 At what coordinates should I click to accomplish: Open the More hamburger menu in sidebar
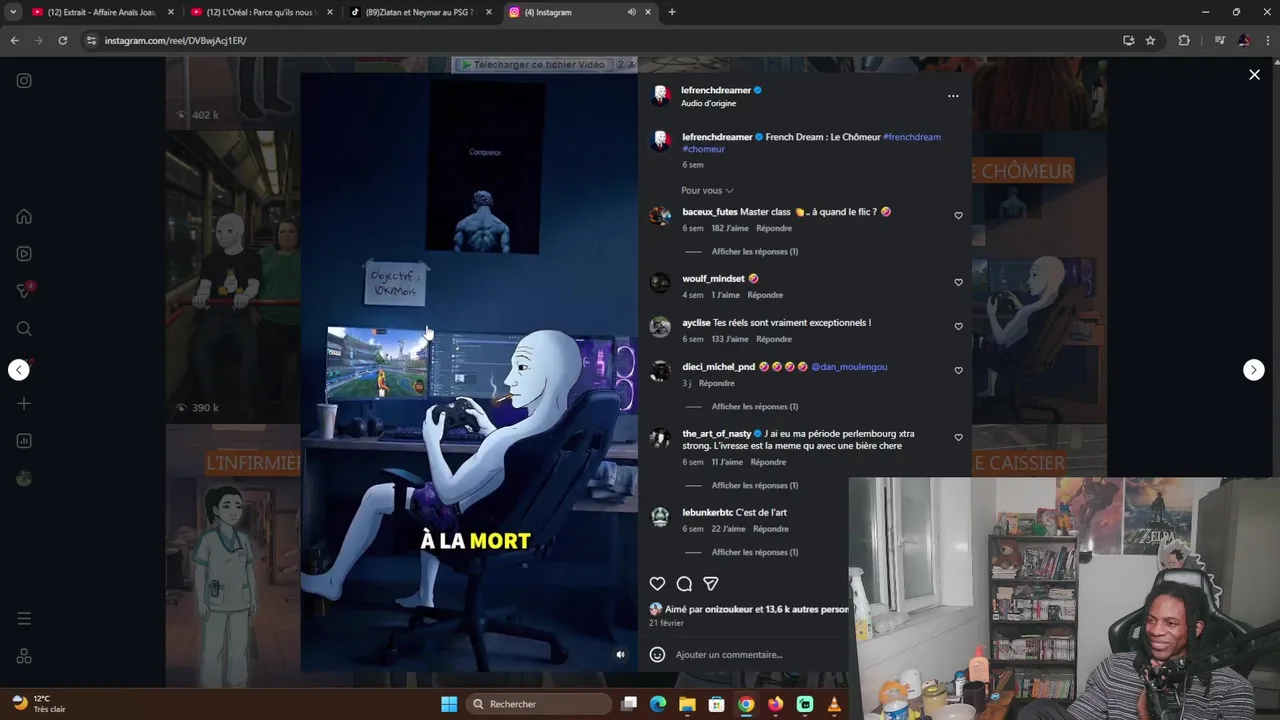point(24,619)
